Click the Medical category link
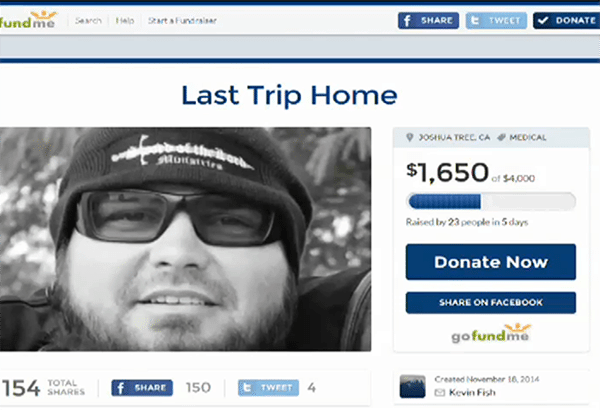600x410 pixels. tap(528, 137)
